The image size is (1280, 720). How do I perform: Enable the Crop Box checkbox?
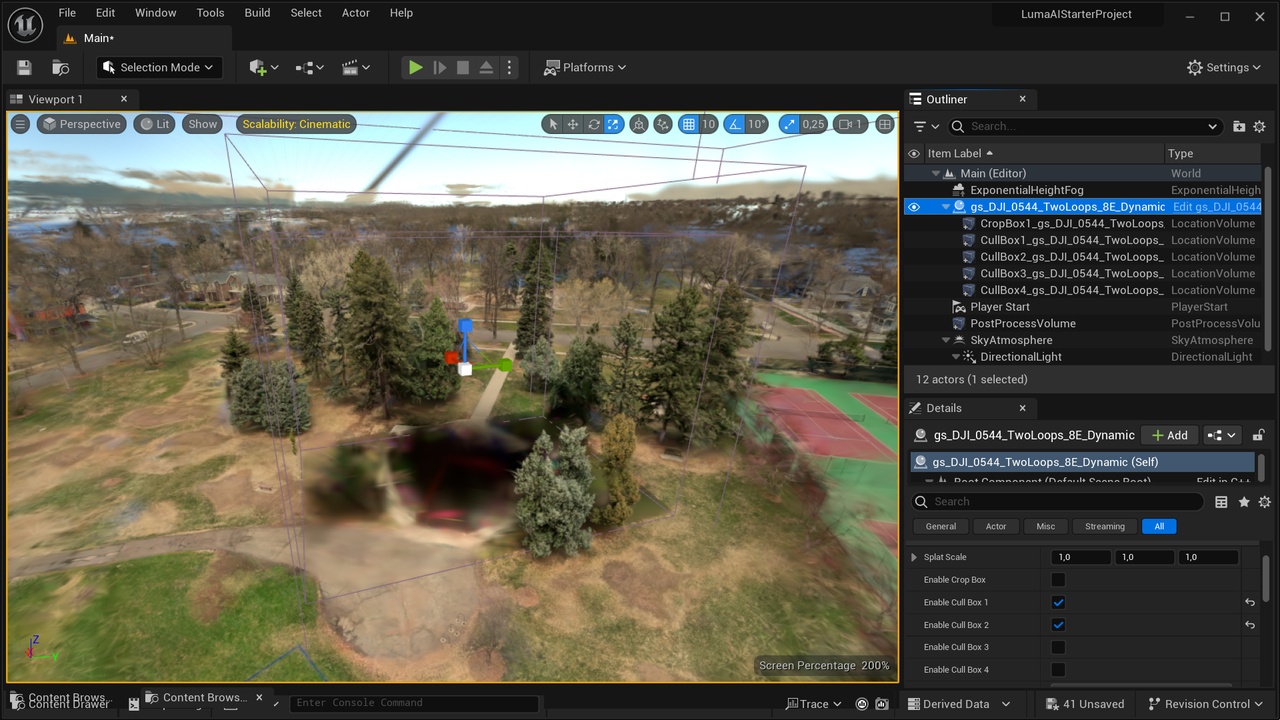click(1058, 580)
